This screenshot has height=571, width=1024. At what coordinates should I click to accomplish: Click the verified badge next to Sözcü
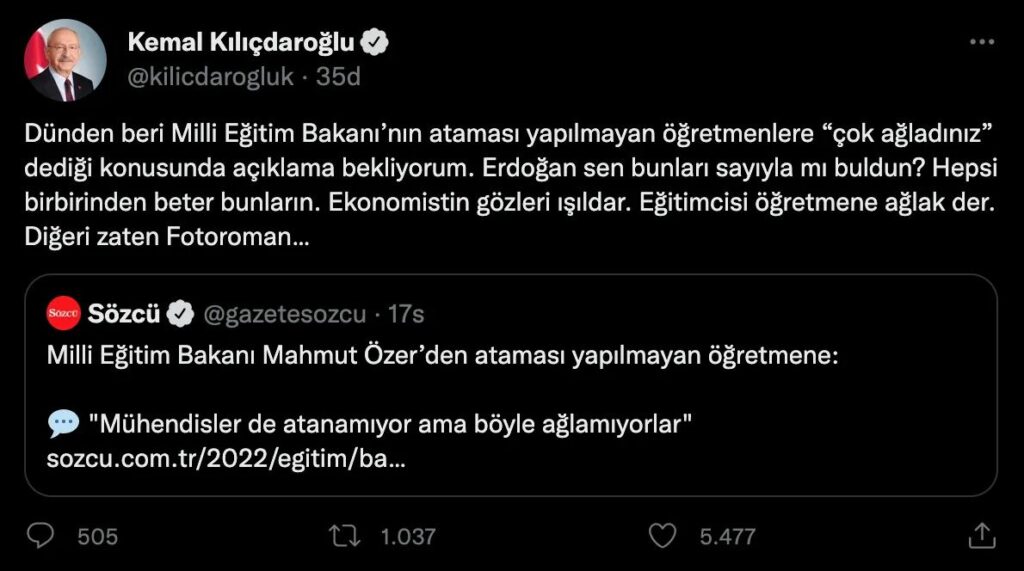[x=180, y=315]
